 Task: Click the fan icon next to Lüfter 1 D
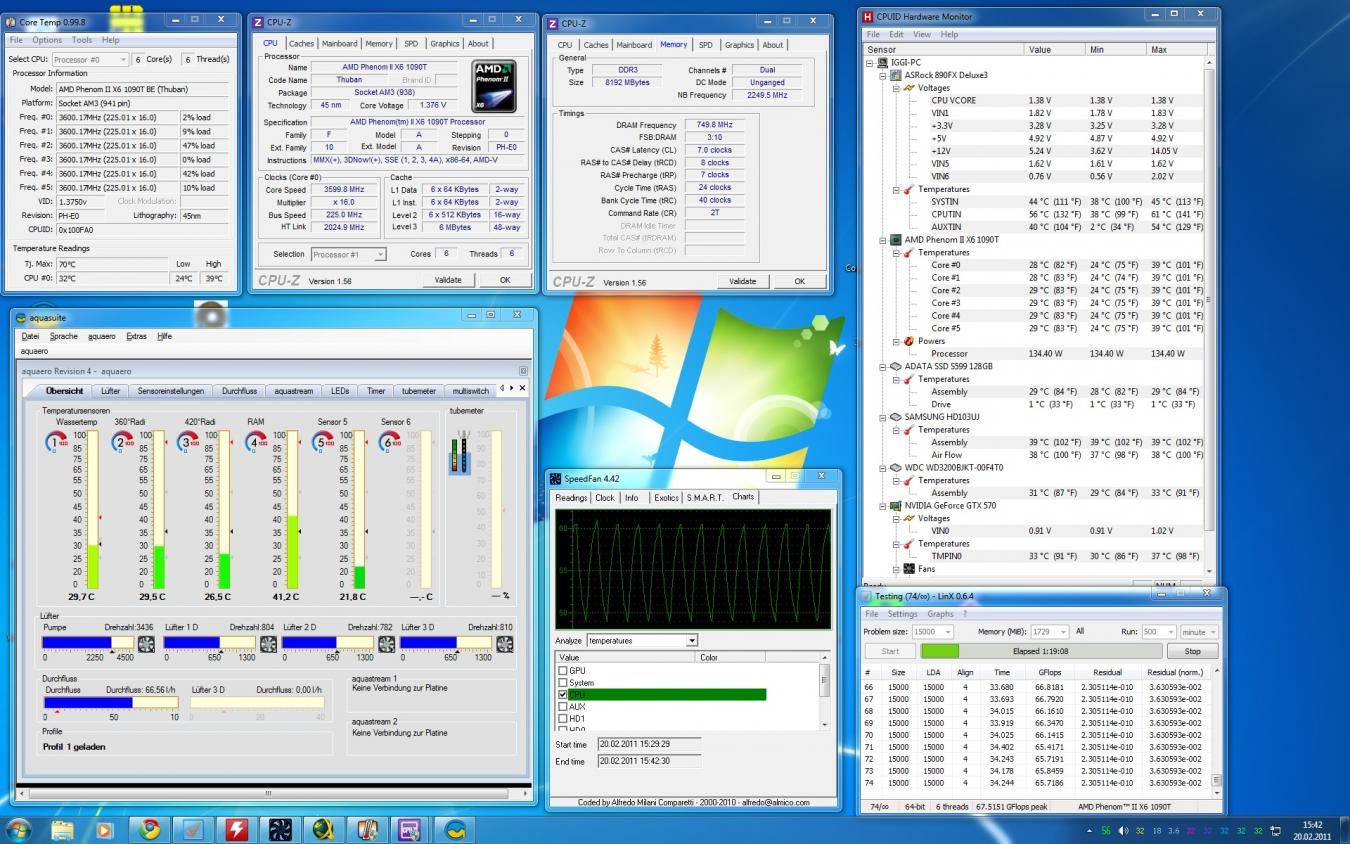268,644
